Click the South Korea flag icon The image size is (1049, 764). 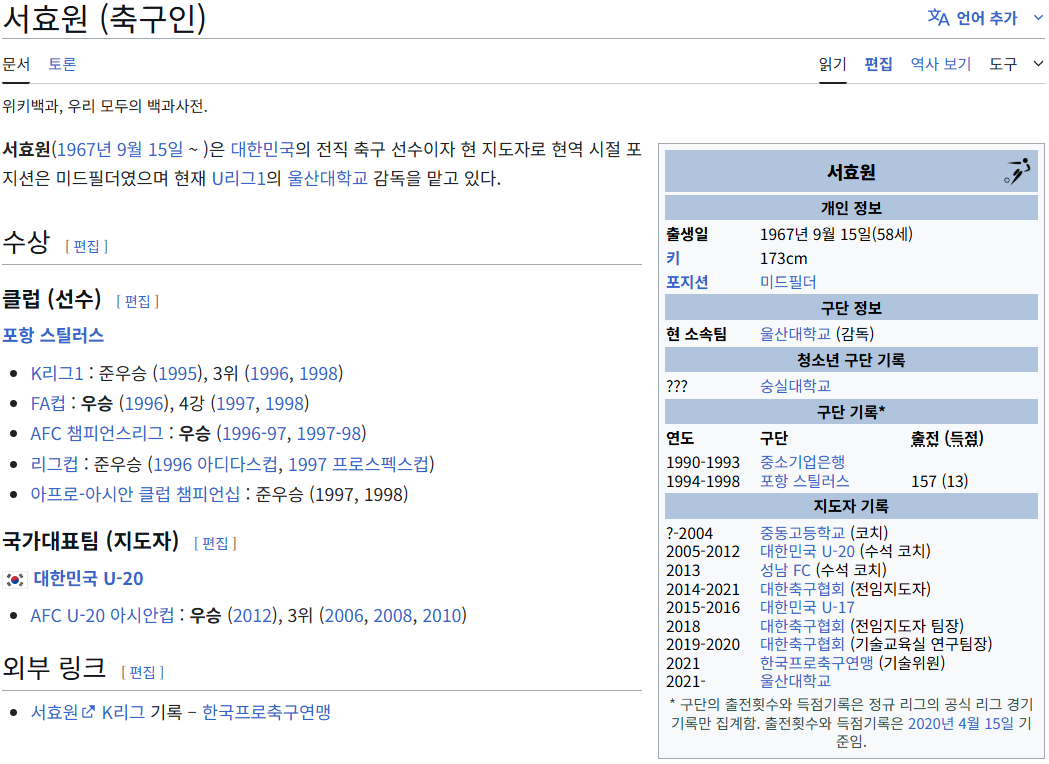(x=14, y=579)
